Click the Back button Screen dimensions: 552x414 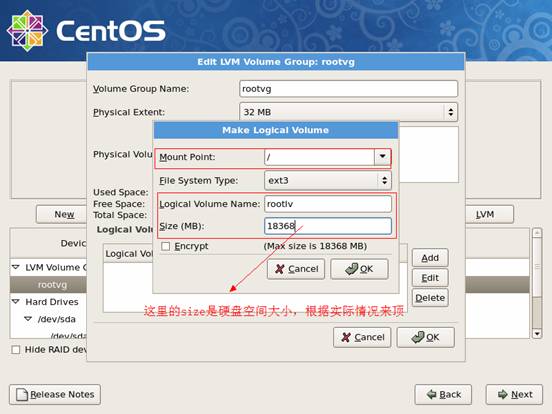[x=443, y=394]
